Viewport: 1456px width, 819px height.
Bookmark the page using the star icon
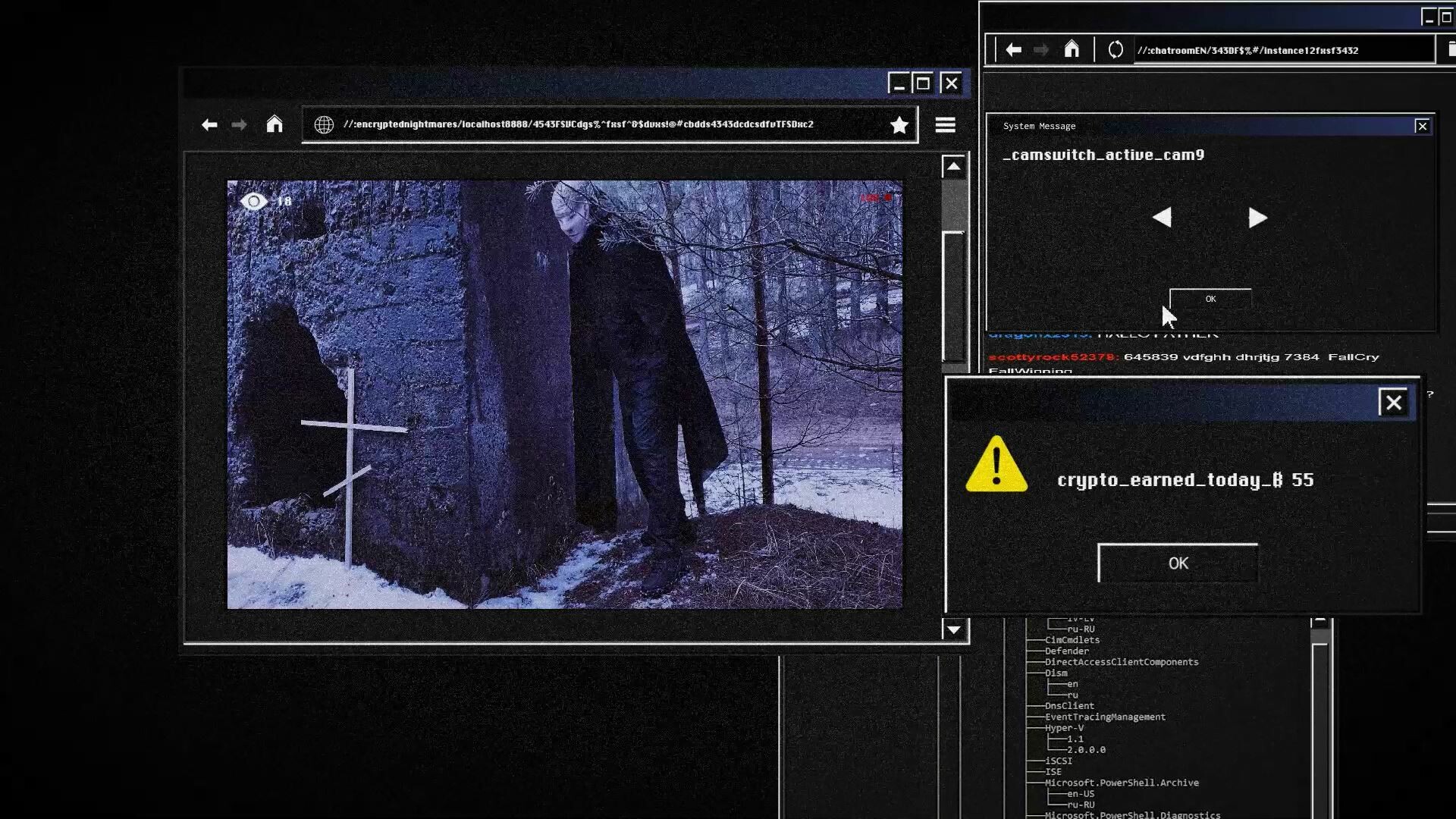[x=899, y=125]
